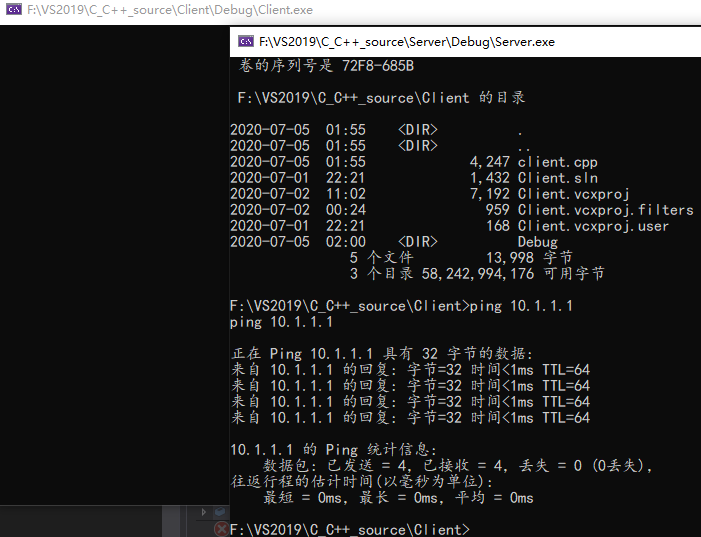Click the red error X icon
This screenshot has height=537, width=701.
click(x=221, y=529)
